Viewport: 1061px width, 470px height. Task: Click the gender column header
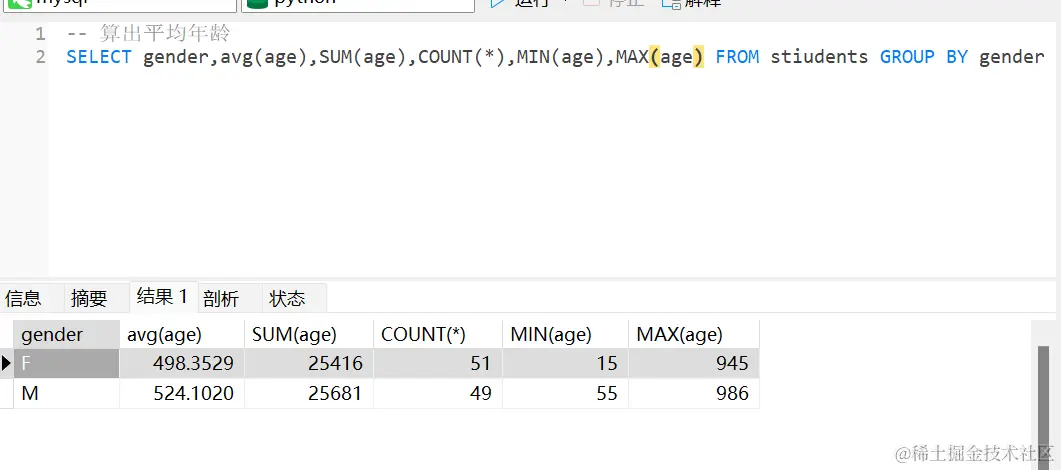pyautogui.click(x=66, y=334)
